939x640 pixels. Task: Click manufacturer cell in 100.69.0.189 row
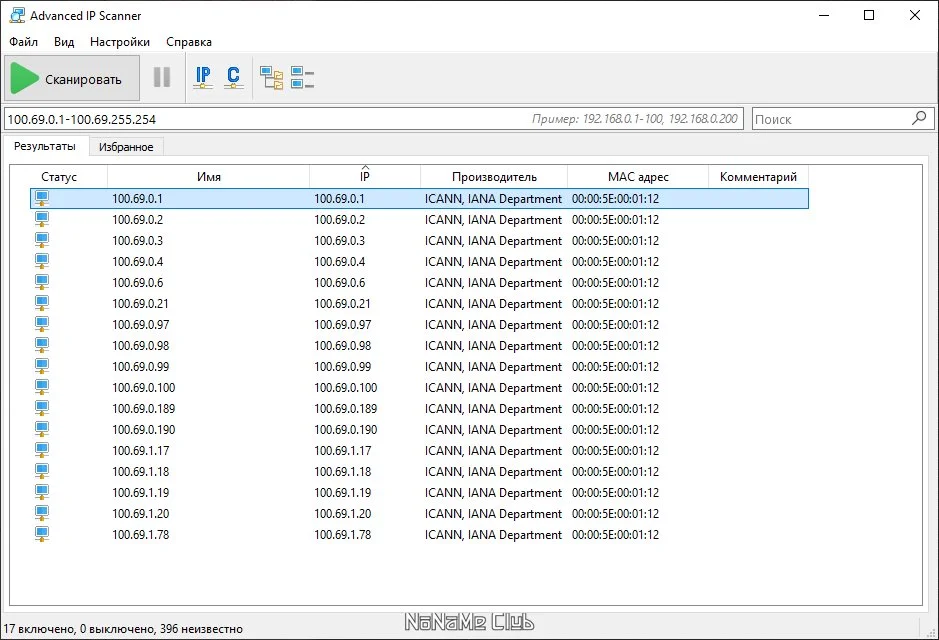coord(493,409)
